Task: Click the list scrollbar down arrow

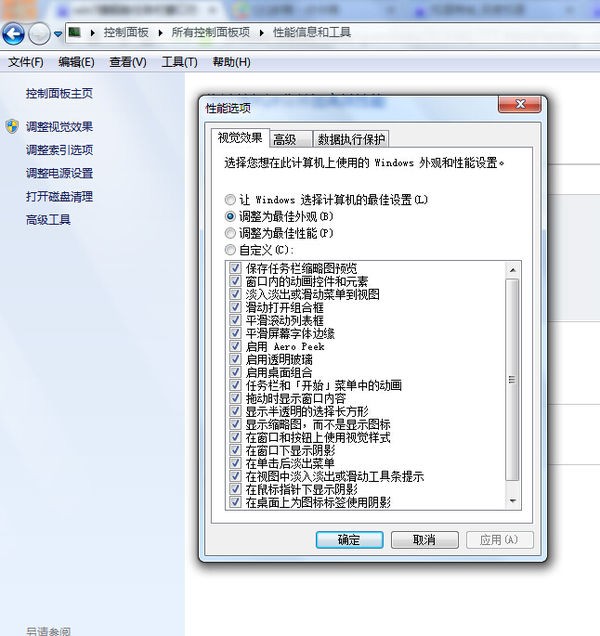Action: click(512, 501)
